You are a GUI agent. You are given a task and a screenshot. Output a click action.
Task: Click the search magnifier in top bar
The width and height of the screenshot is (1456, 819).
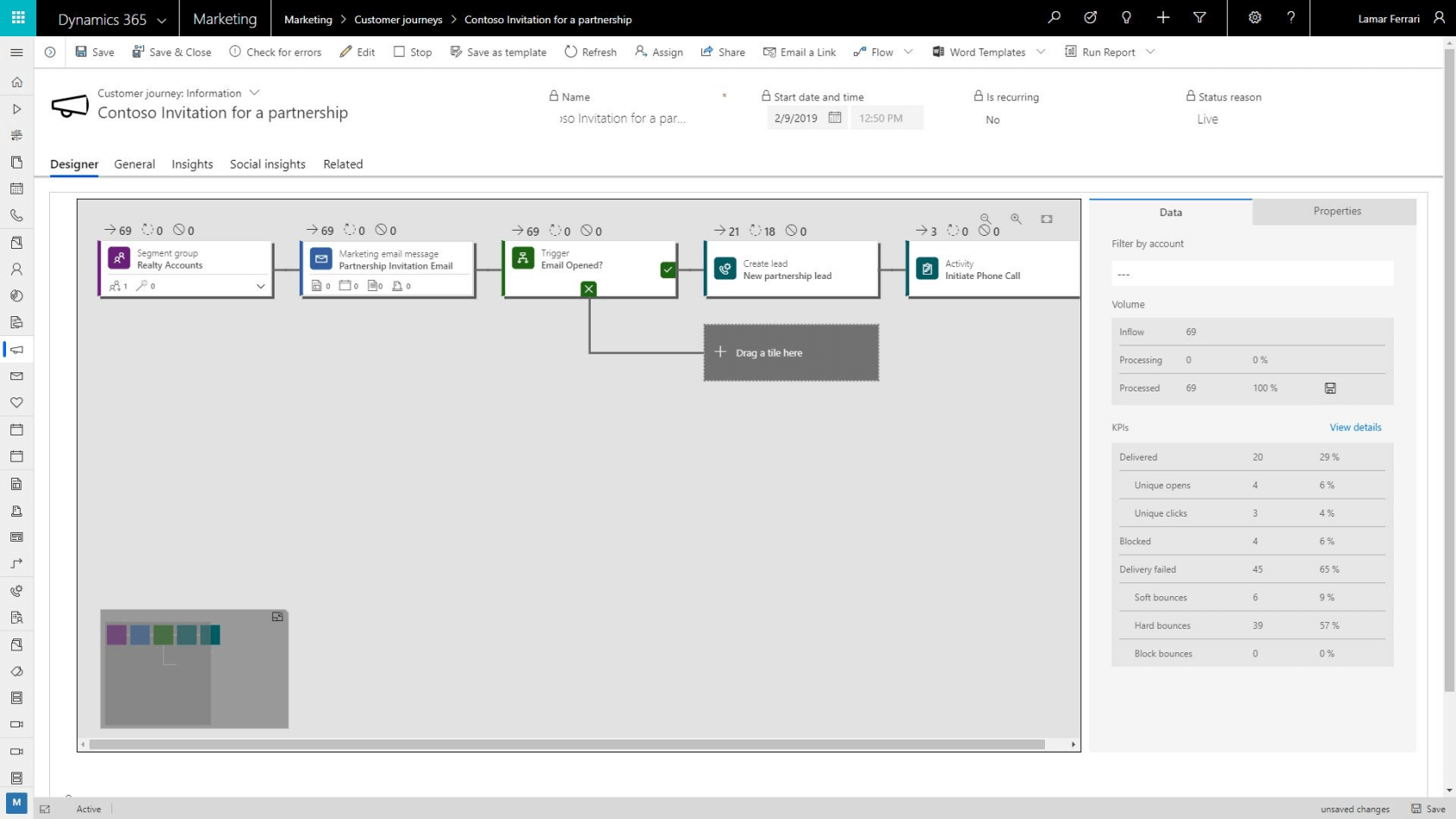[1054, 17]
